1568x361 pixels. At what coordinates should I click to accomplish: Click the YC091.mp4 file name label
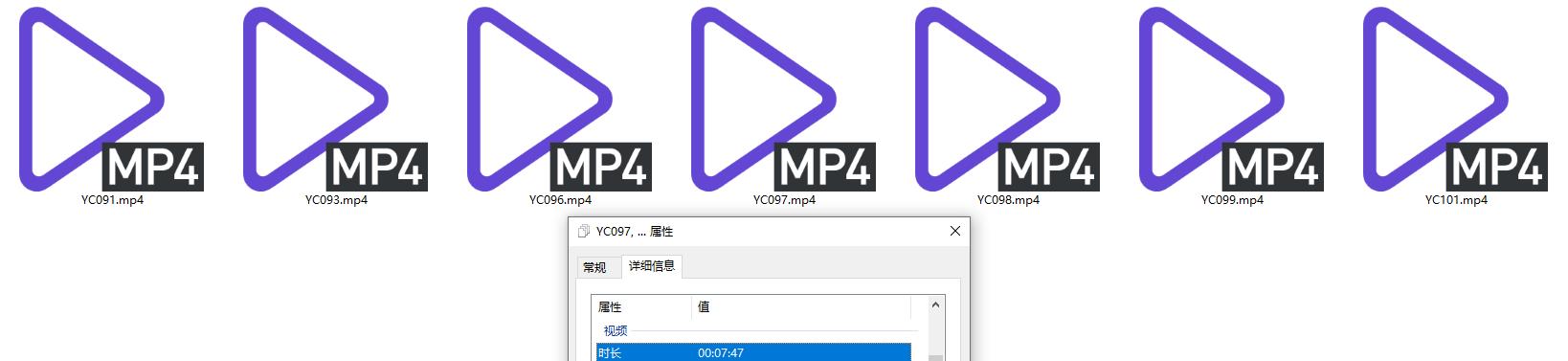(x=112, y=200)
